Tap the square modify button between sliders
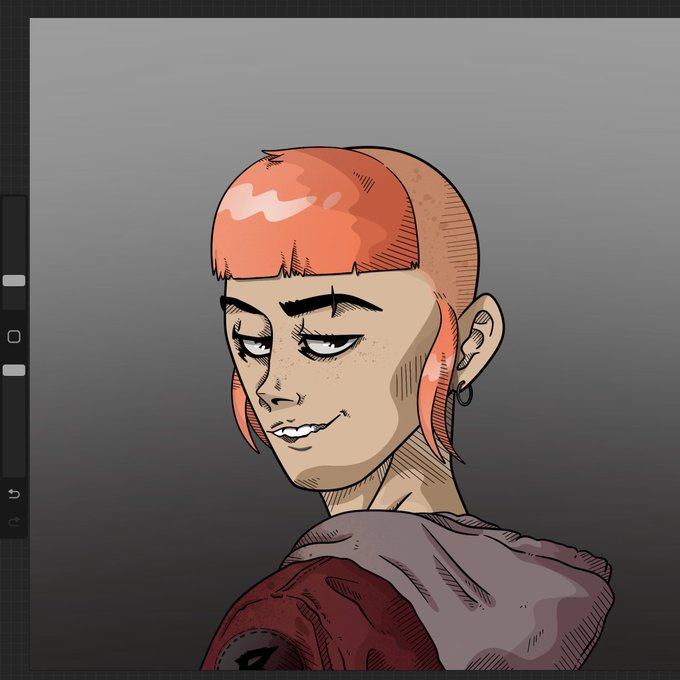The height and width of the screenshot is (680, 680). [x=14, y=337]
